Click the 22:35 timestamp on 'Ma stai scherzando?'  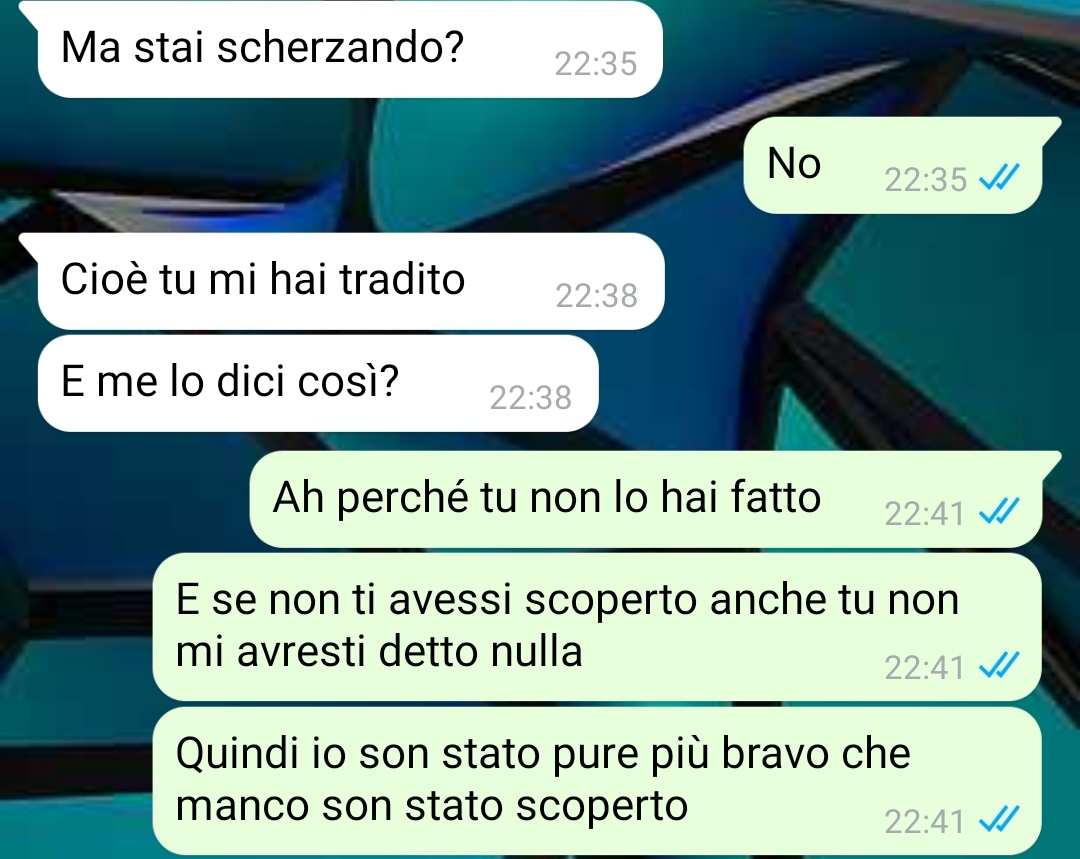pos(596,64)
